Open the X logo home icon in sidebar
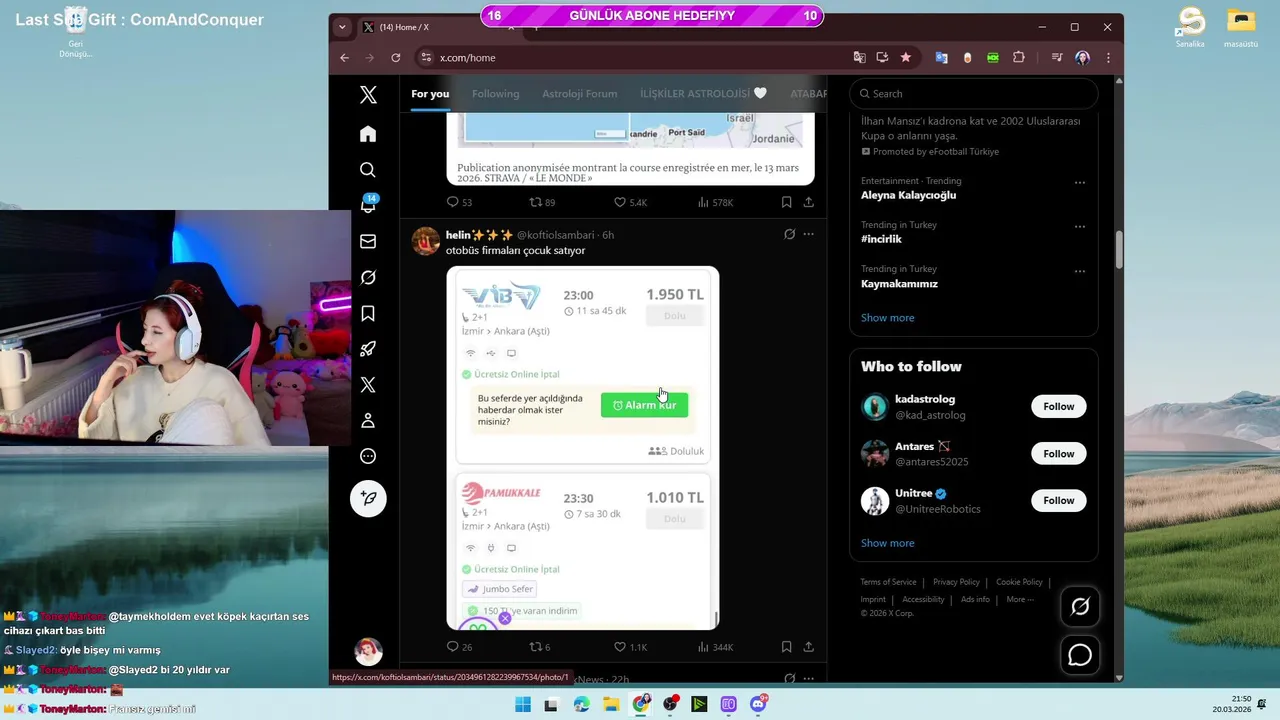1280x720 pixels. (368, 95)
